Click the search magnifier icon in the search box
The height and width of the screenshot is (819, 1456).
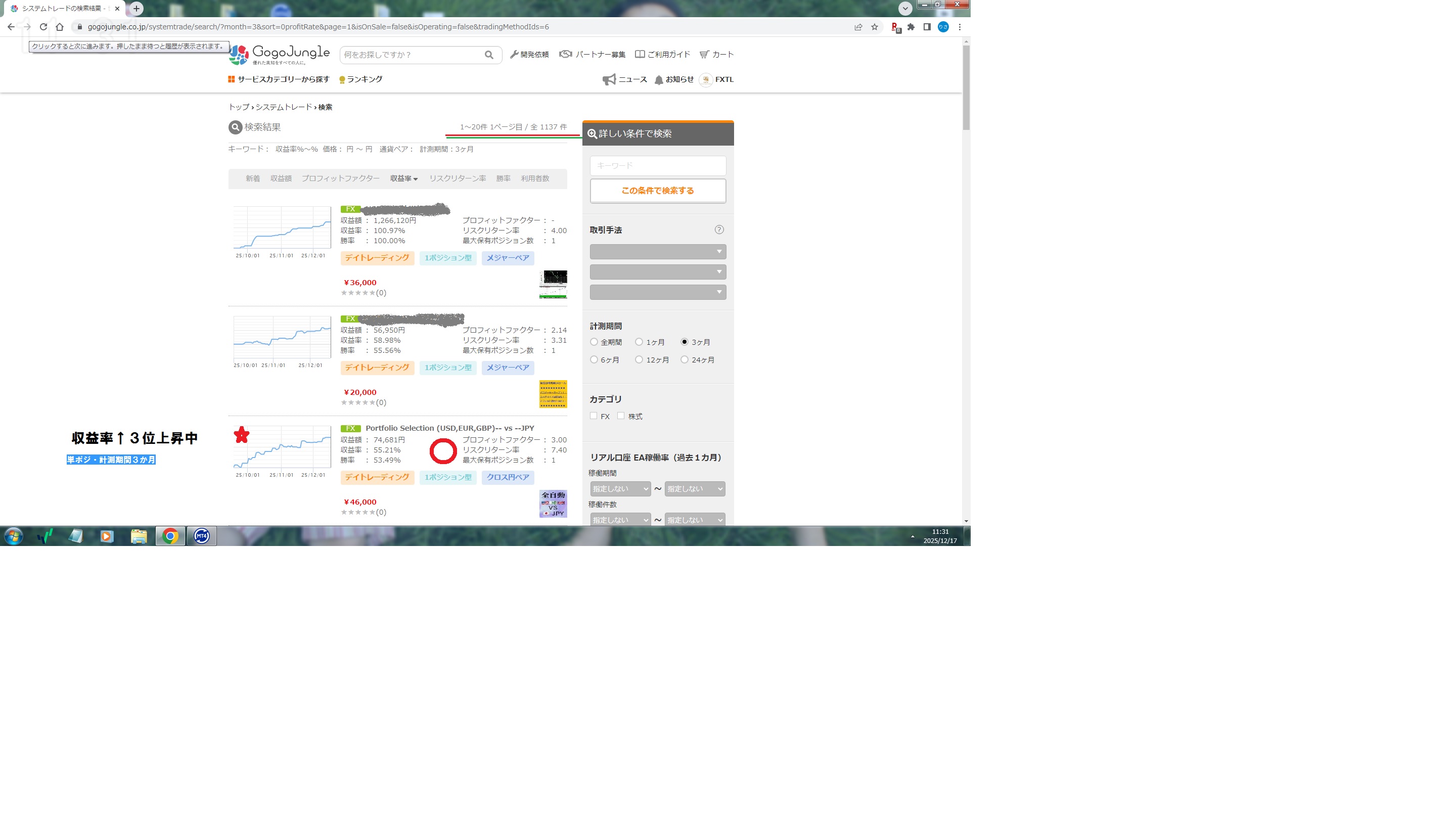(488, 55)
